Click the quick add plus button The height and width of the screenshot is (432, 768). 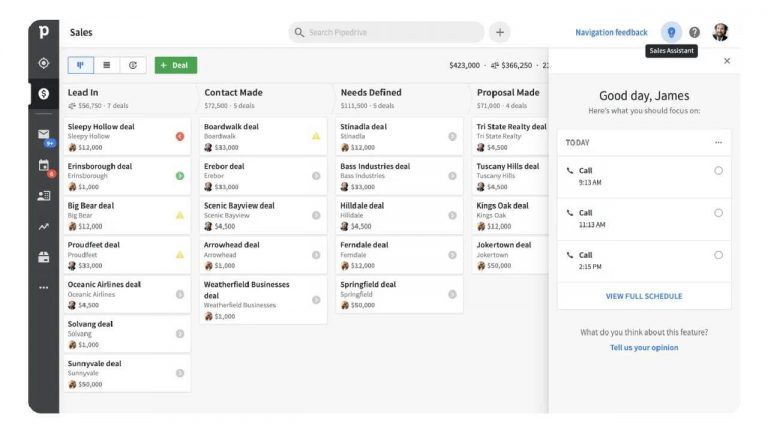click(x=500, y=32)
